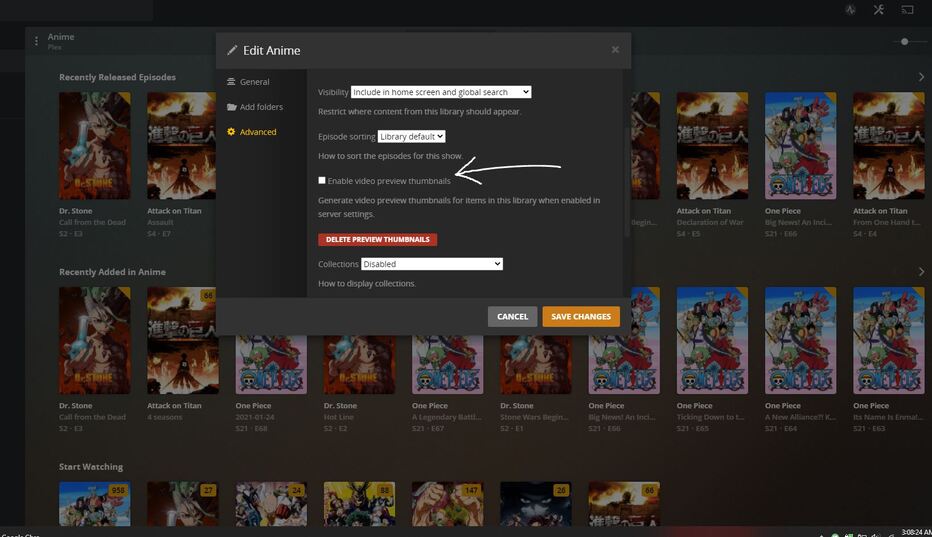Image resolution: width=932 pixels, height=537 pixels.
Task: Open Start Watching poster with 27 badge
Action: pos(182,504)
